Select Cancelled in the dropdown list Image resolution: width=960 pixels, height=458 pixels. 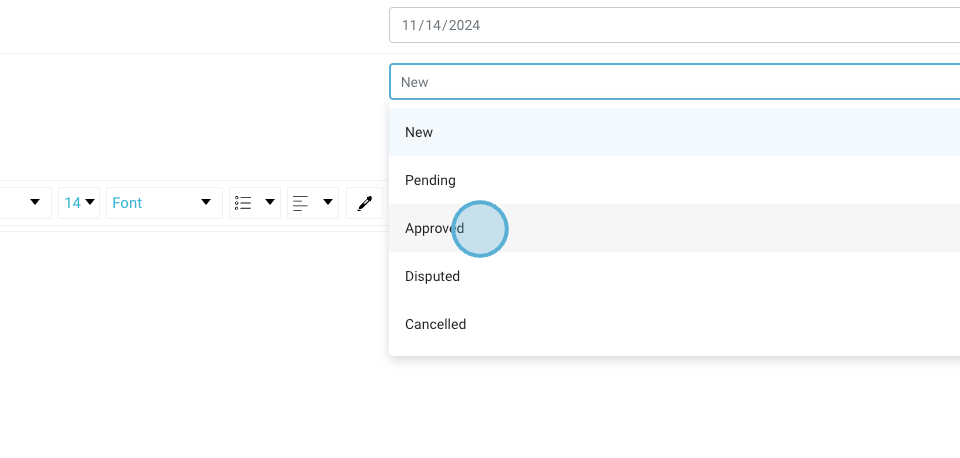pos(435,324)
